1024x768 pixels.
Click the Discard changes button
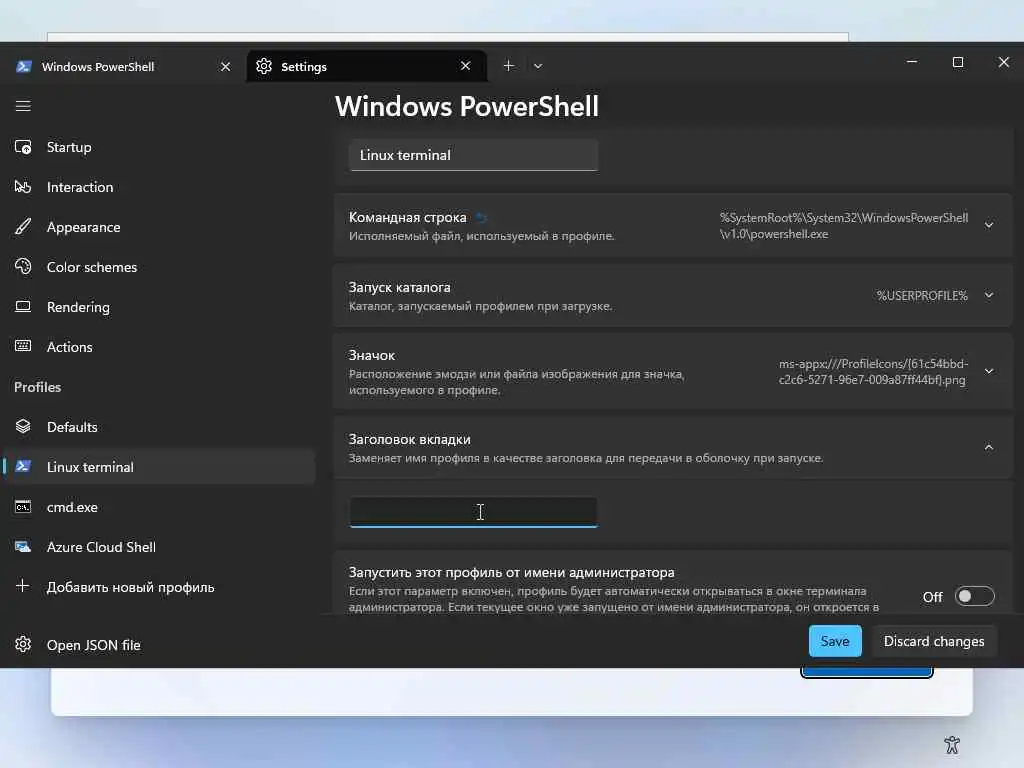tap(934, 641)
